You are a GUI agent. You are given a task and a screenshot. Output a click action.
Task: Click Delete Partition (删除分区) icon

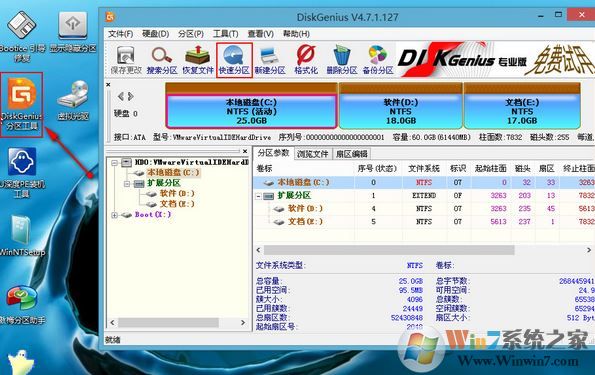(342, 60)
